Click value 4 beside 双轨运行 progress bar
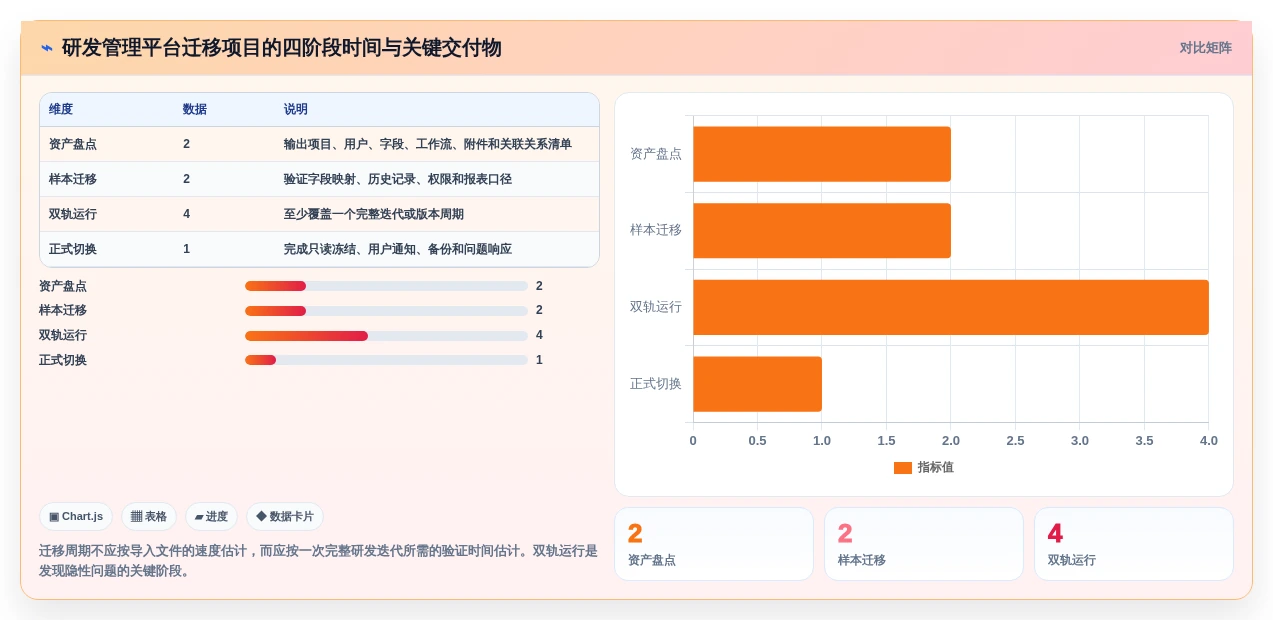Image resolution: width=1273 pixels, height=620 pixels. coord(539,335)
